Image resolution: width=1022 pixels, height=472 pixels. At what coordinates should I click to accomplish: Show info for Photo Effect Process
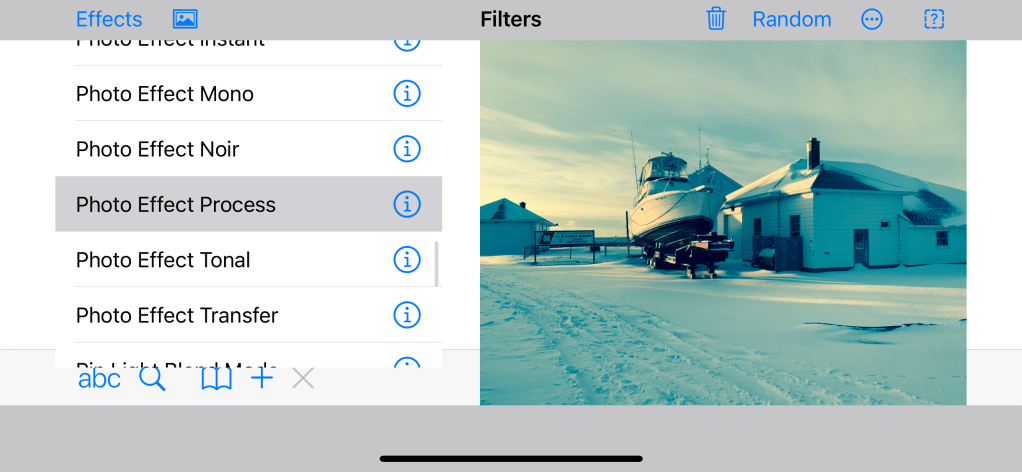click(x=407, y=204)
